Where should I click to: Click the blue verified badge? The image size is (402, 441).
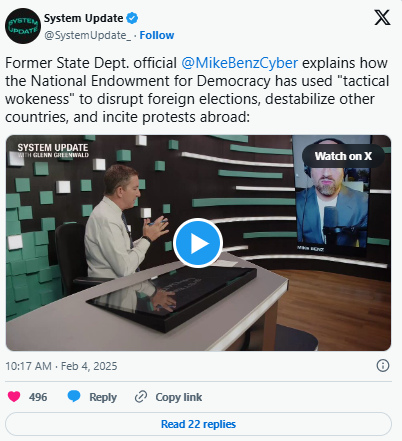tap(132, 18)
